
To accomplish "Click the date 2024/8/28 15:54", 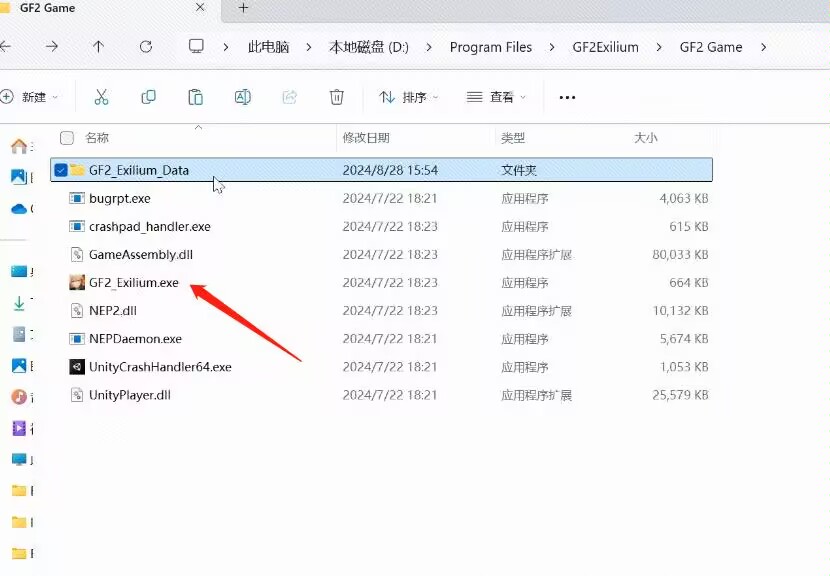I will pos(390,170).
